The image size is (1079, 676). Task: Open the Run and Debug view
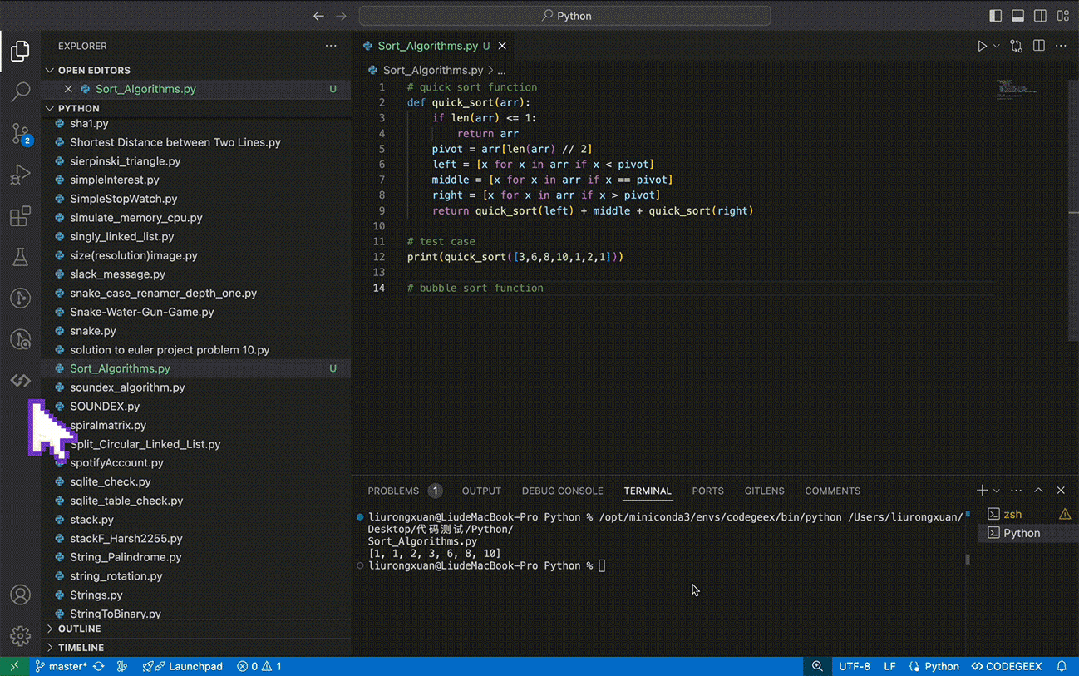[20, 175]
